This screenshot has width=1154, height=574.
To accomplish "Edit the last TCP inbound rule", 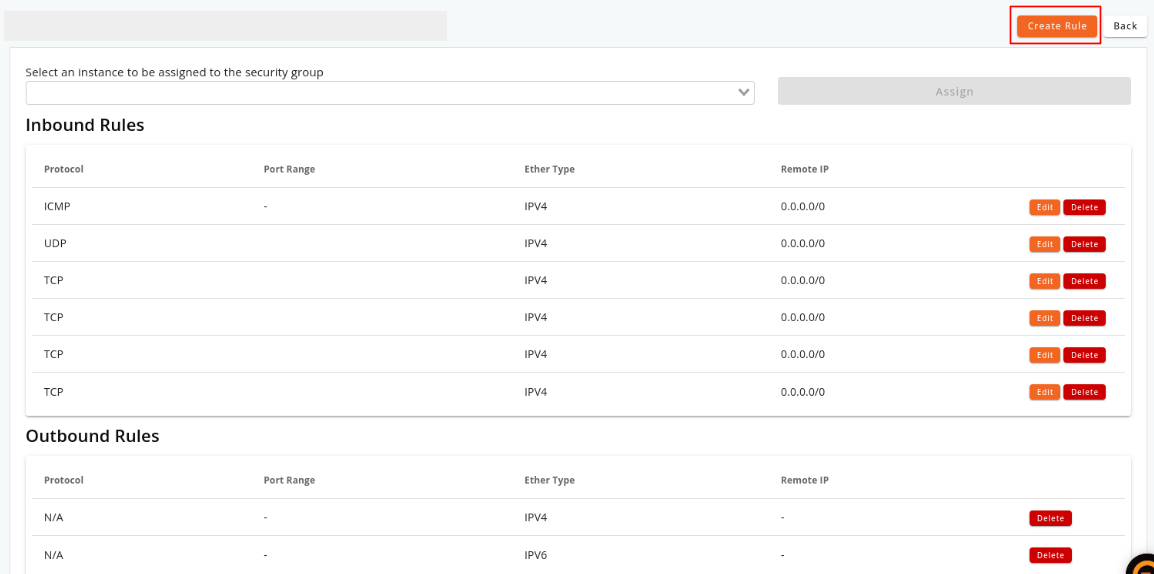I will (x=1044, y=392).
